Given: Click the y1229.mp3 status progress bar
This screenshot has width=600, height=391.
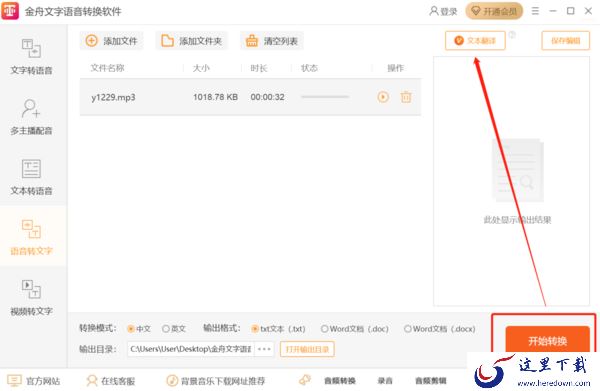Looking at the screenshot, I should (325, 97).
